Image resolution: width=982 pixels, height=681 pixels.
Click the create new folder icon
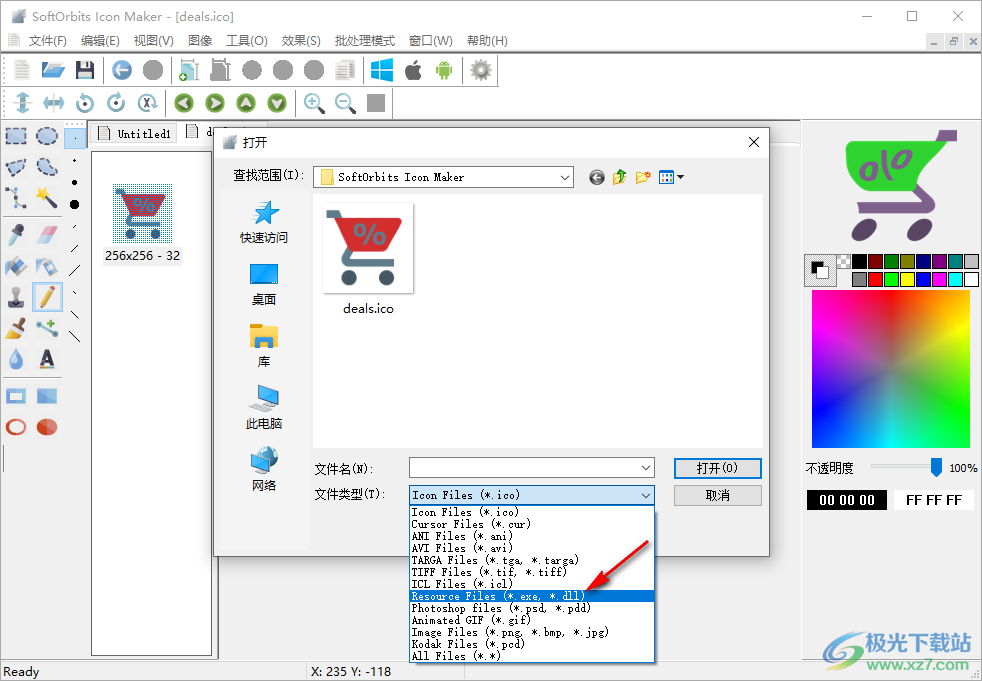pos(643,177)
